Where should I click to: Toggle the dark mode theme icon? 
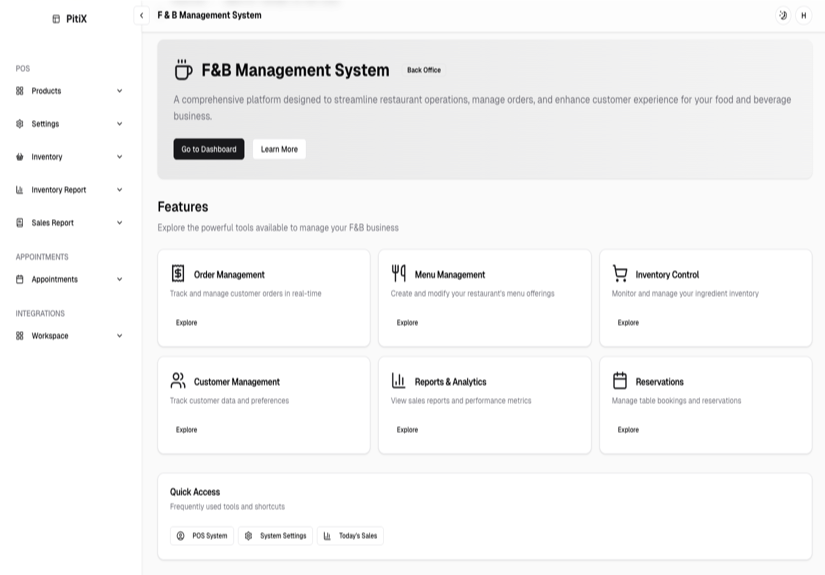(783, 15)
